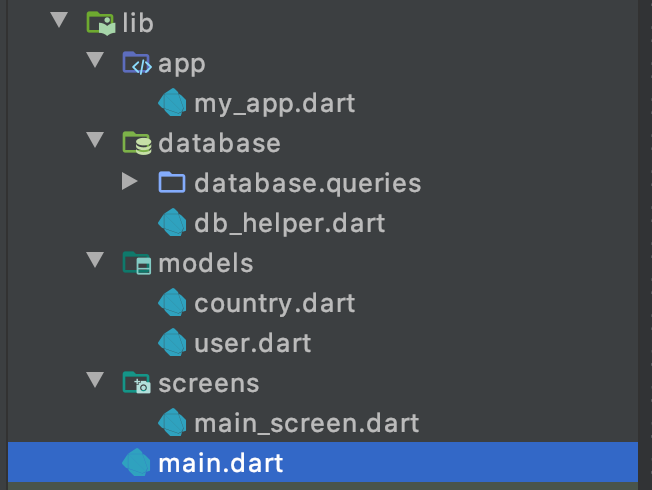Open main_screen.dart file
This screenshot has height=490, width=652.
pyautogui.click(x=306, y=423)
